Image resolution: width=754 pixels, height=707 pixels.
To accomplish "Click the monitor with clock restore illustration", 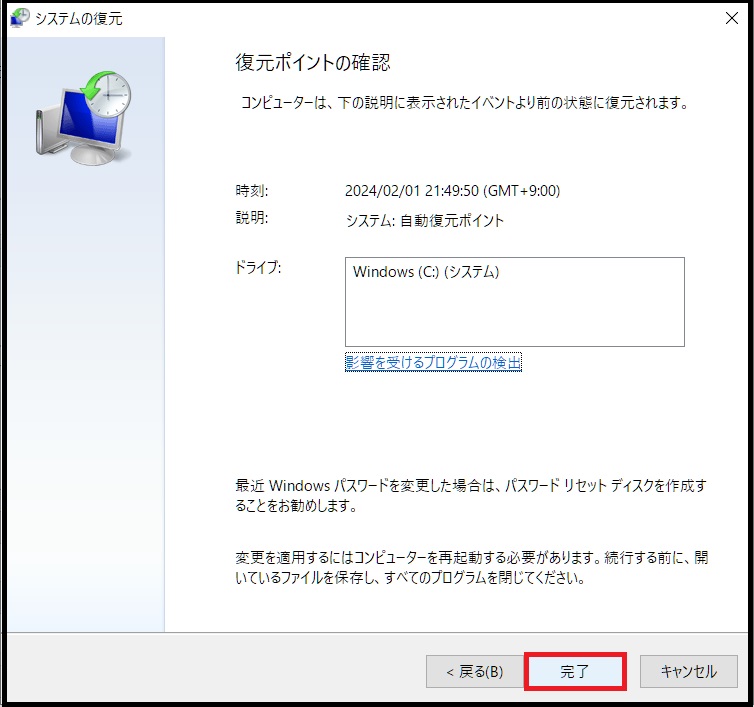I will (x=84, y=118).
